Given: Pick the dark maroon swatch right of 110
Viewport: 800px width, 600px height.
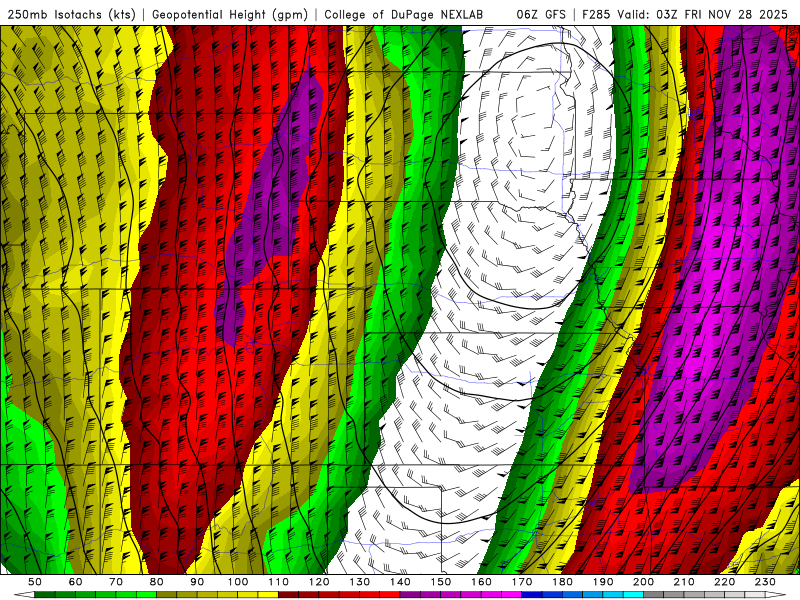Looking at the screenshot, I should click(288, 594).
